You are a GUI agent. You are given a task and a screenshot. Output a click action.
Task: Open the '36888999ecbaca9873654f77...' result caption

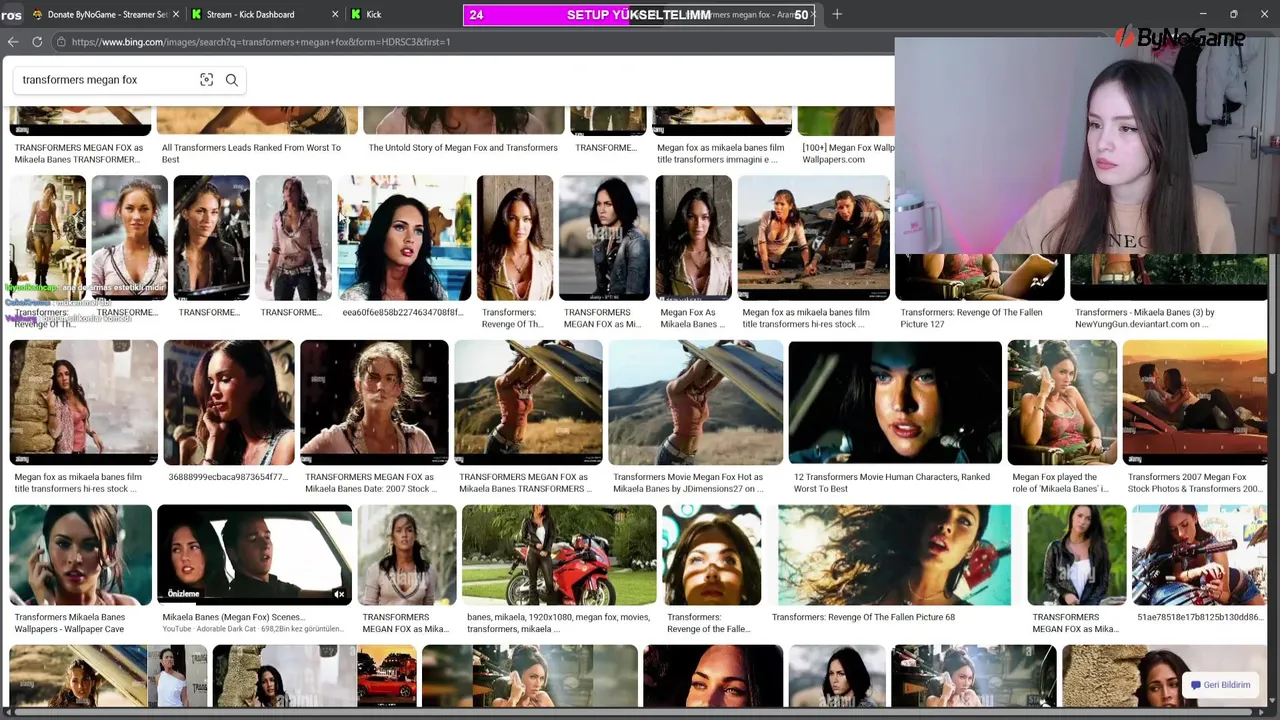pyautogui.click(x=228, y=477)
